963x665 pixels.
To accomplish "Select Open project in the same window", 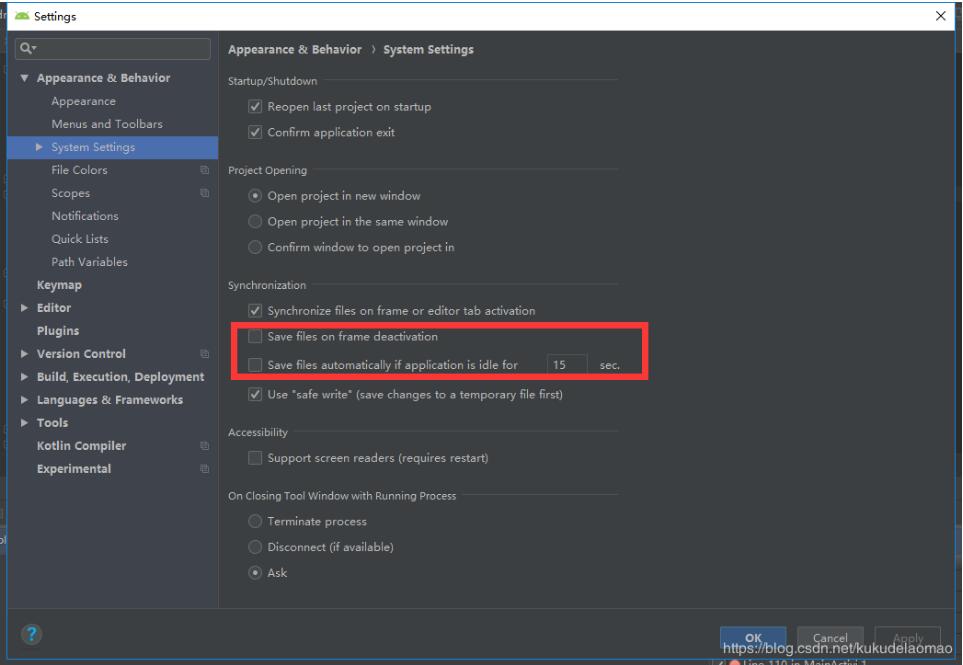I will point(256,221).
